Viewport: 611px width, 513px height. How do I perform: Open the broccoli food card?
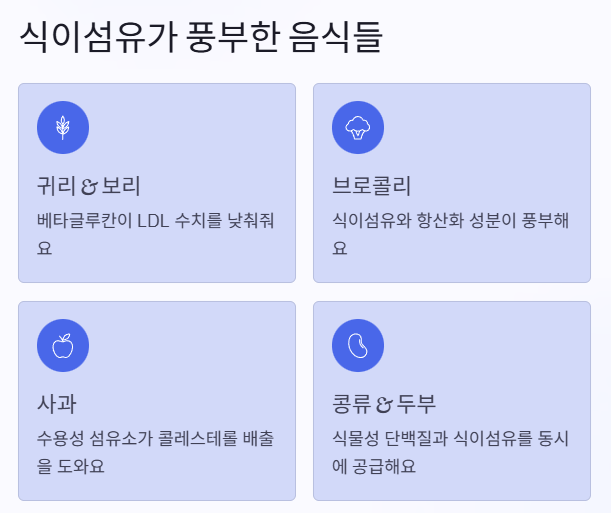coord(452,183)
